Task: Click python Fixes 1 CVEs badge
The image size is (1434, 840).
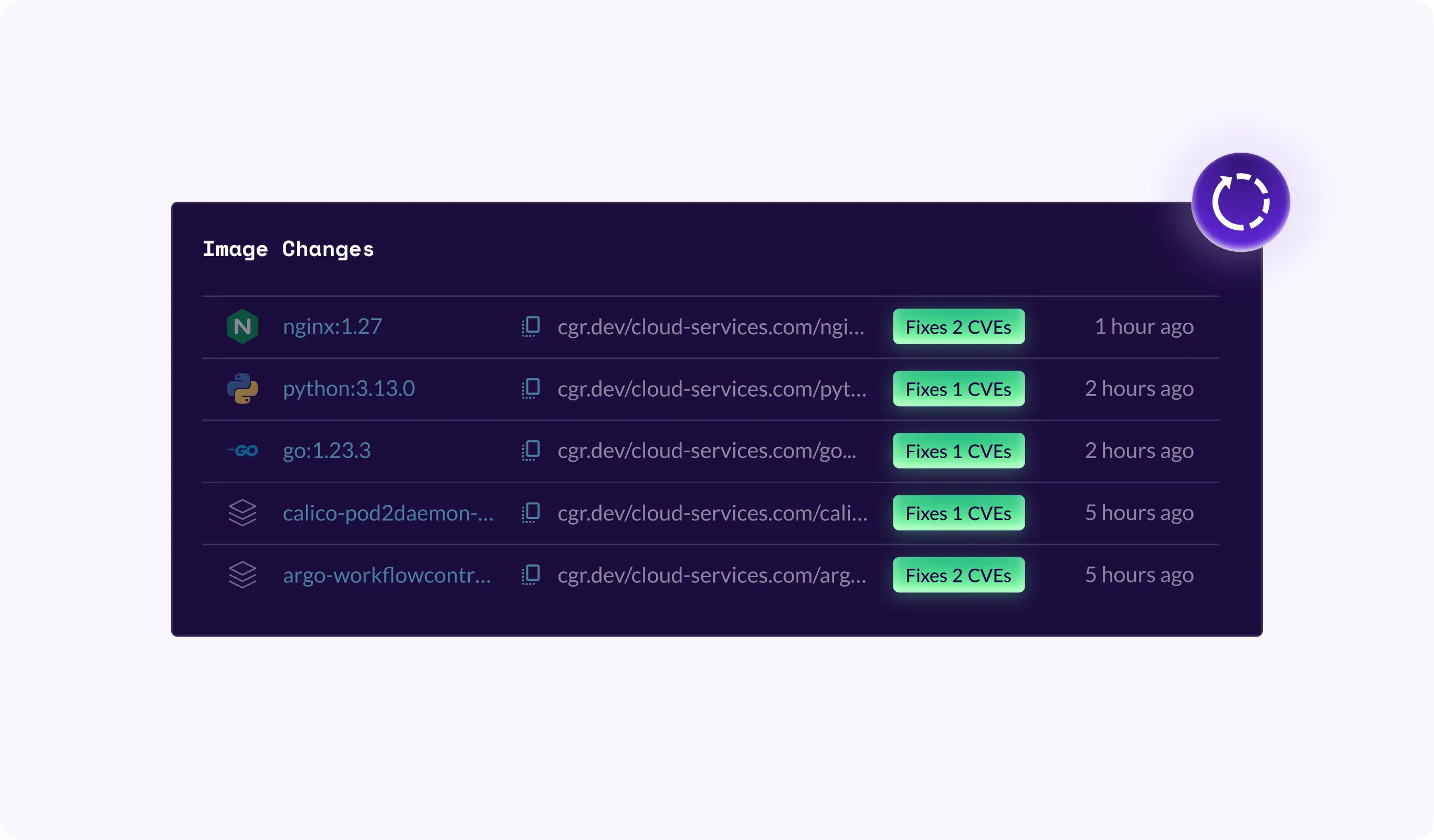Action: [x=958, y=388]
